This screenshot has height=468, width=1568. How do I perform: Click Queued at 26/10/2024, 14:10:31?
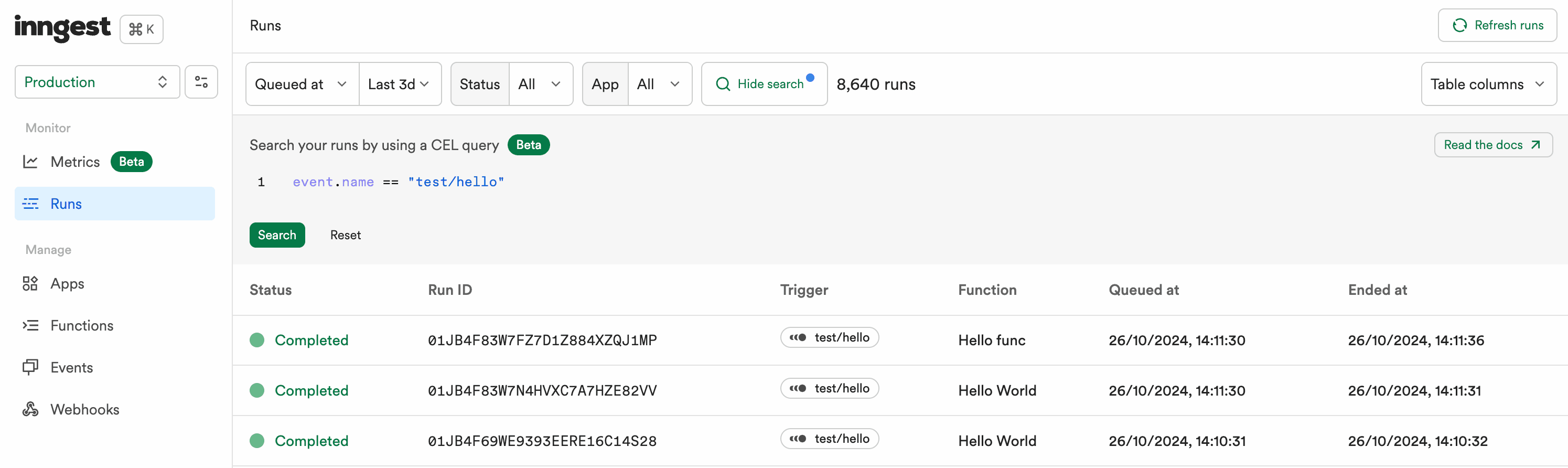coord(1177,441)
